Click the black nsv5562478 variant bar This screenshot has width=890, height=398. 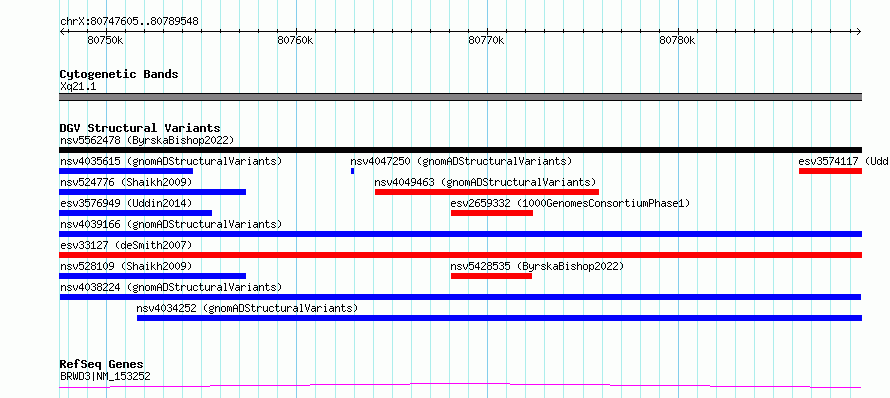pyautogui.click(x=460, y=150)
